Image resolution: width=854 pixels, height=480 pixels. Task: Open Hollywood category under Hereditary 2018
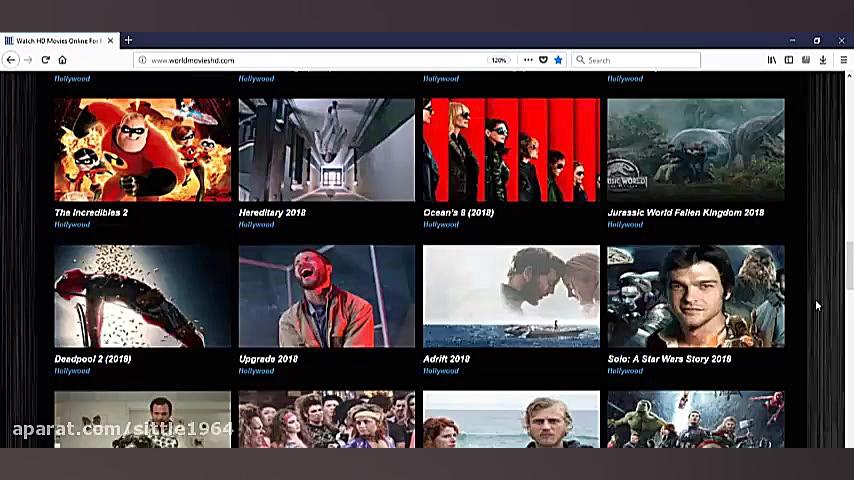click(257, 224)
